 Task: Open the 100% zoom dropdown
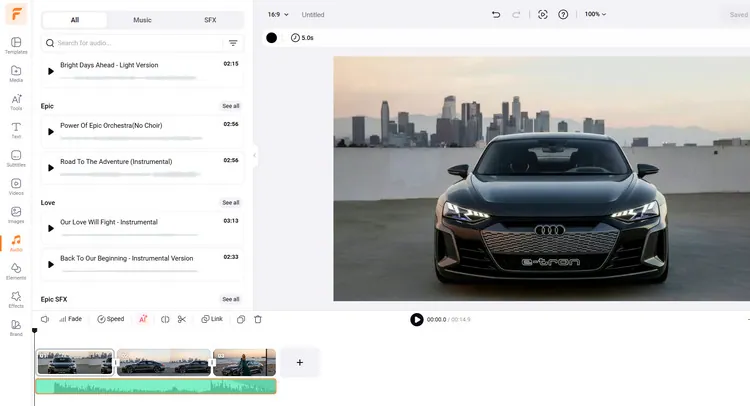click(595, 14)
